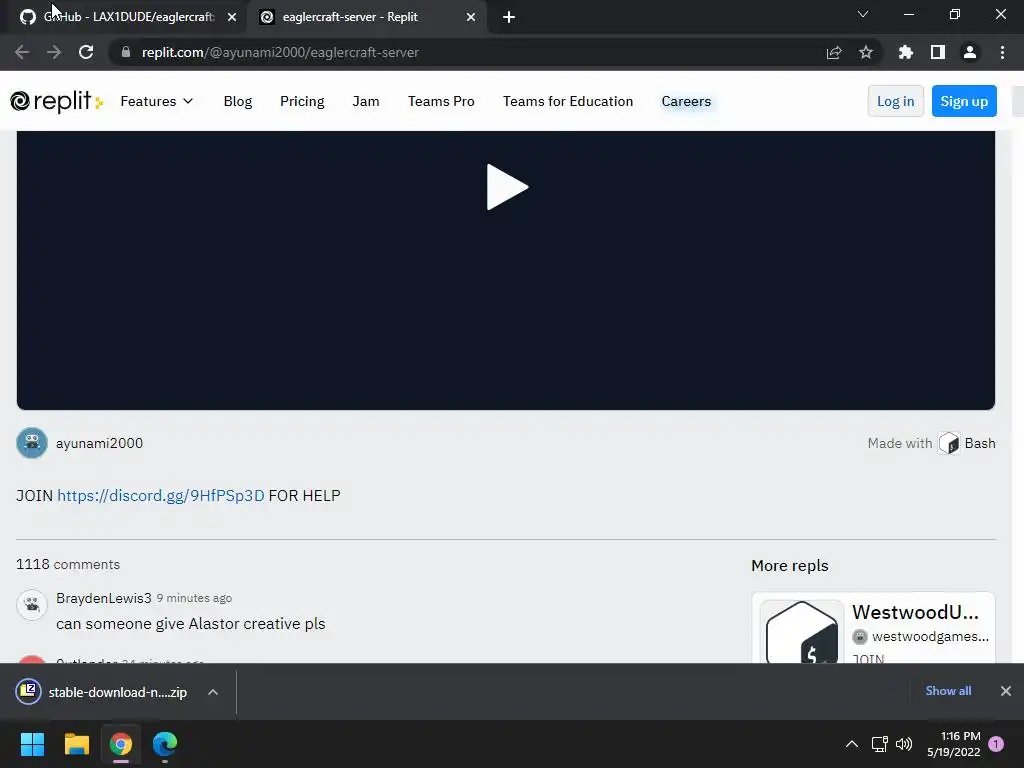Open the Chrome profile icon
This screenshot has height=768, width=1024.
[970, 52]
